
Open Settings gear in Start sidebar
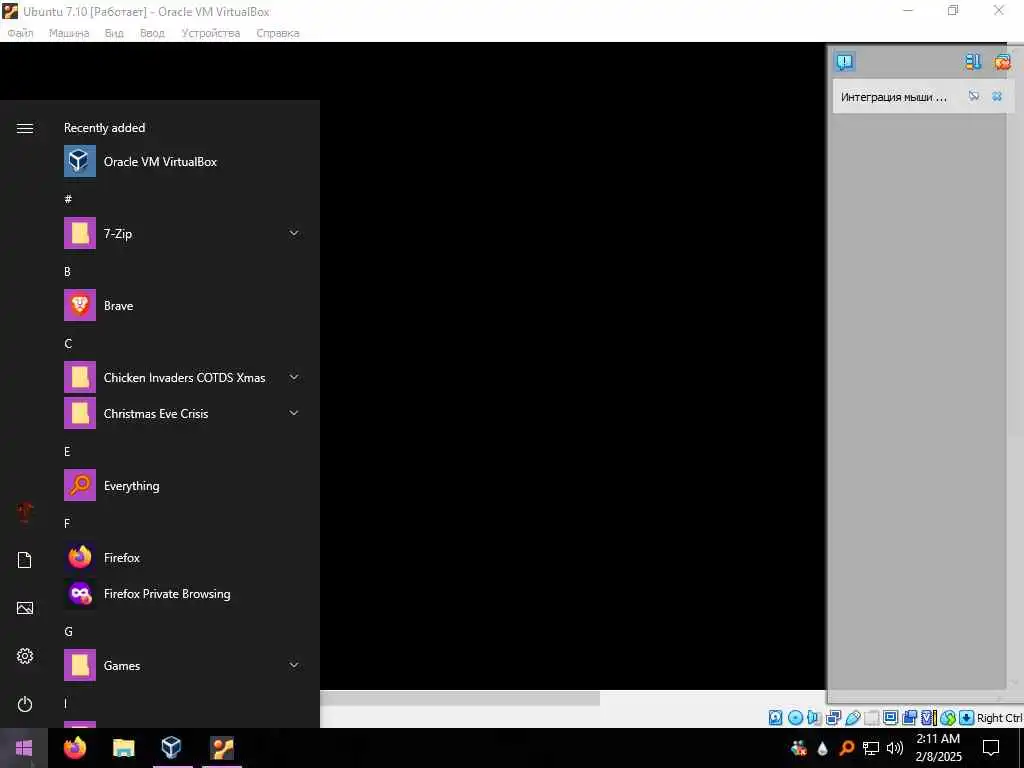25,656
